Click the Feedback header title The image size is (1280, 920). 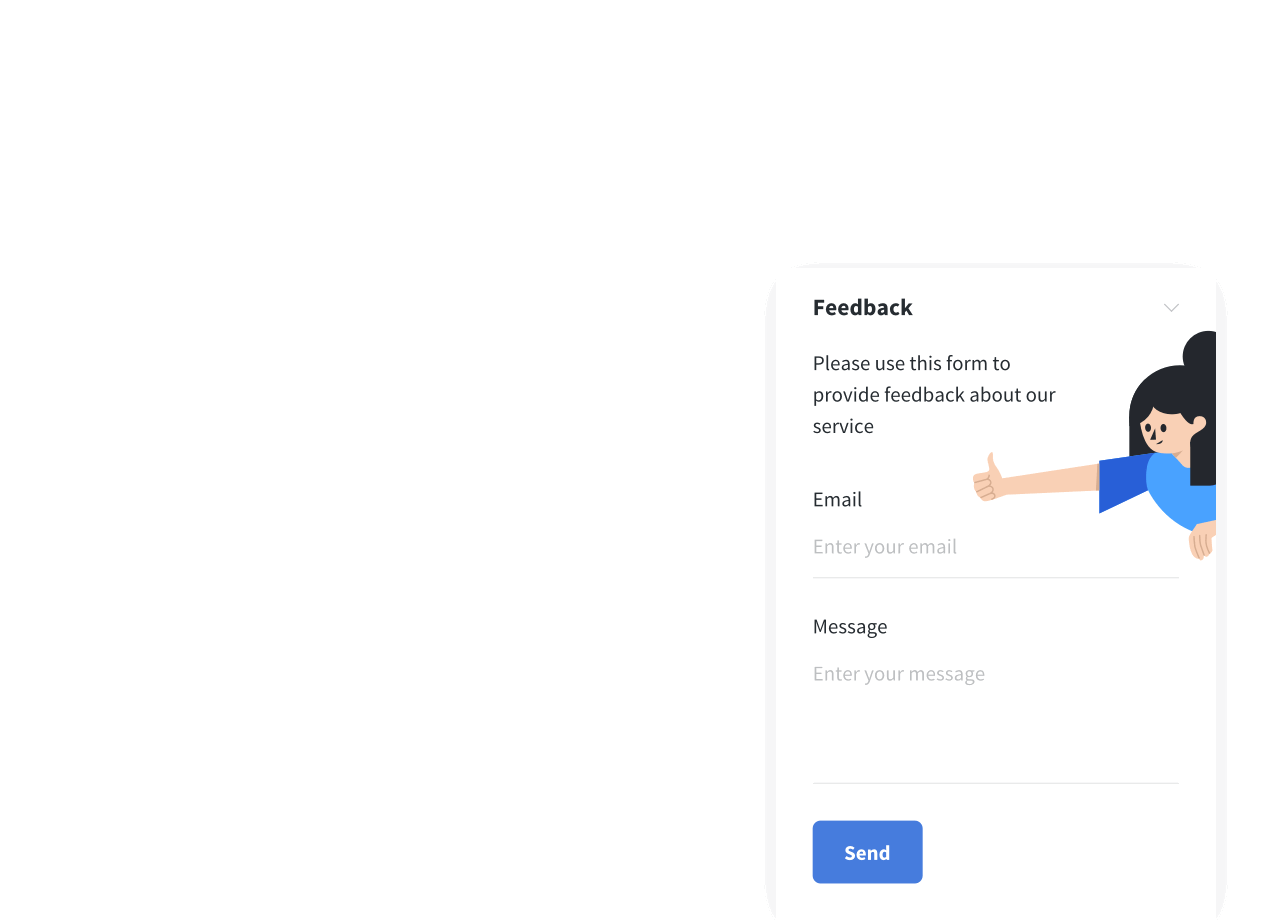pyautogui.click(x=862, y=307)
